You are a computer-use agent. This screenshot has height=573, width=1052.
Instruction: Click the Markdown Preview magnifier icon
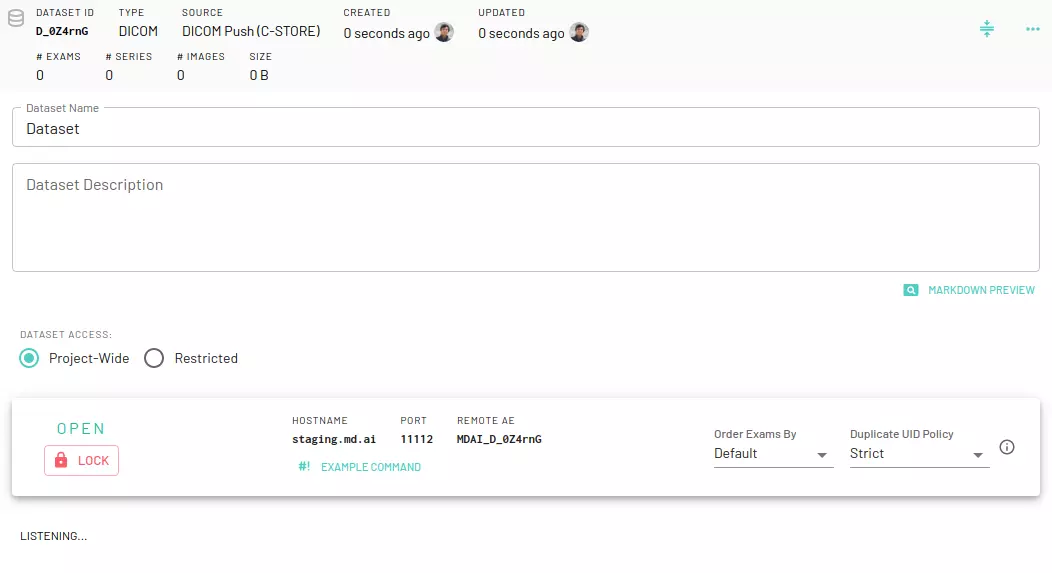pyautogui.click(x=910, y=290)
